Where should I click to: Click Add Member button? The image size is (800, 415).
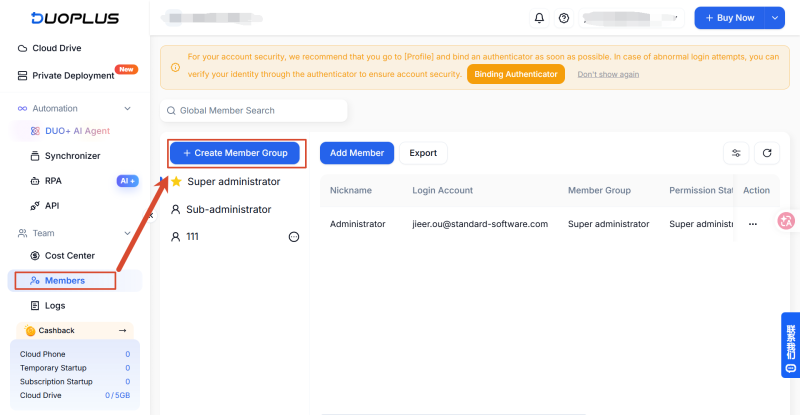tap(357, 153)
